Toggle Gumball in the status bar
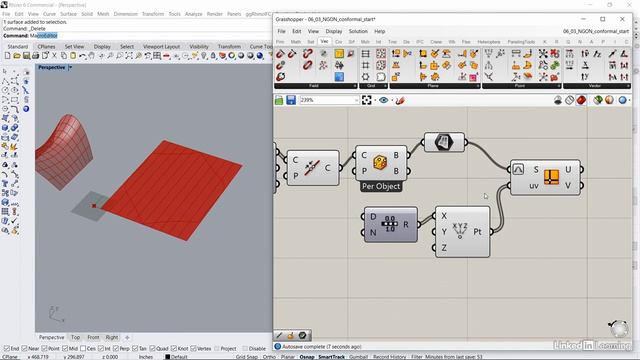This screenshot has height=360, width=640. (359, 357)
